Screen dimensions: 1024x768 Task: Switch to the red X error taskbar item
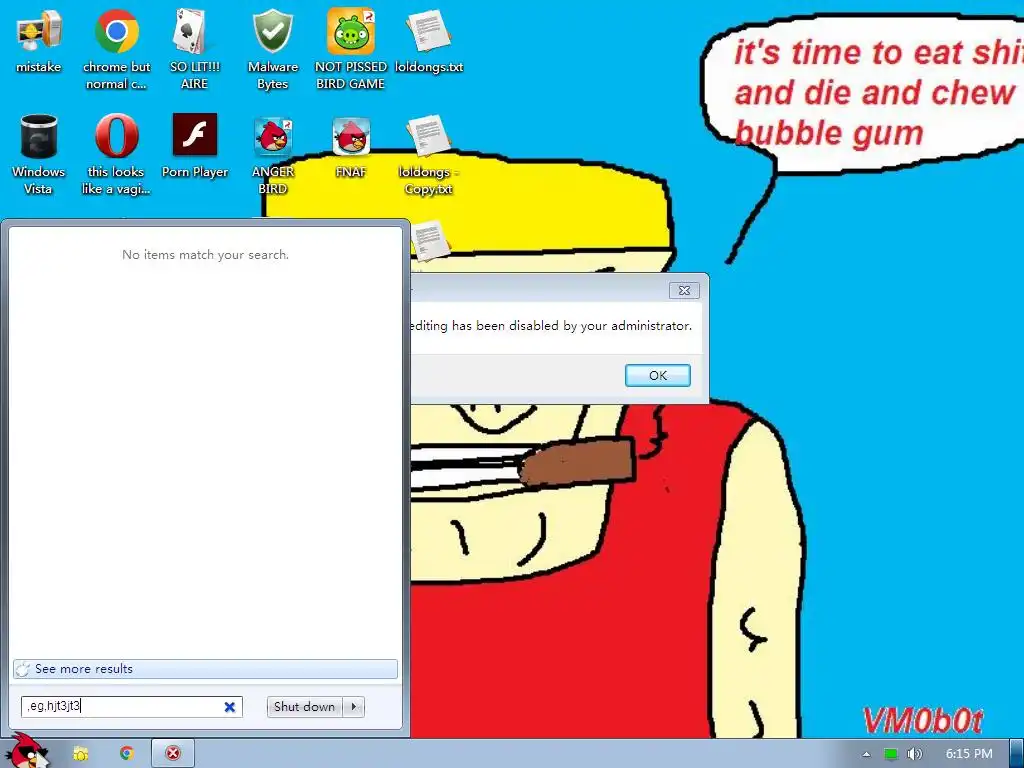172,754
